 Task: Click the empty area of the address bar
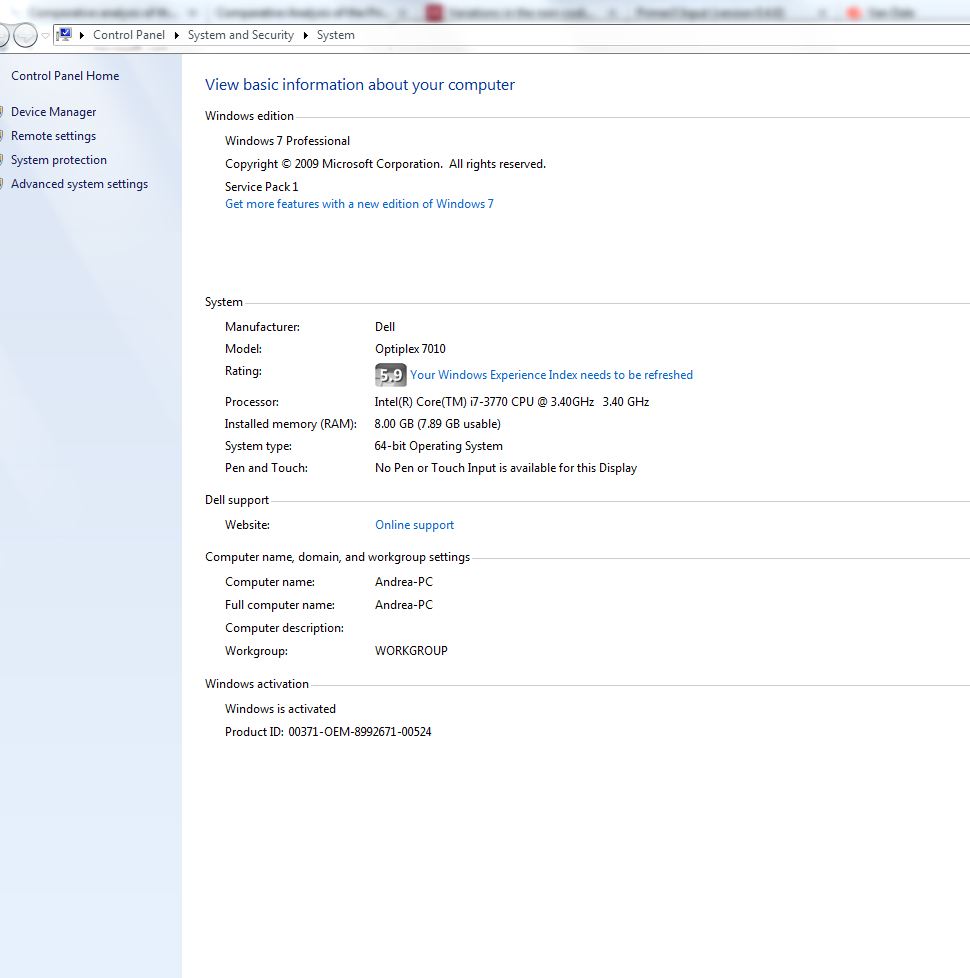[650, 35]
